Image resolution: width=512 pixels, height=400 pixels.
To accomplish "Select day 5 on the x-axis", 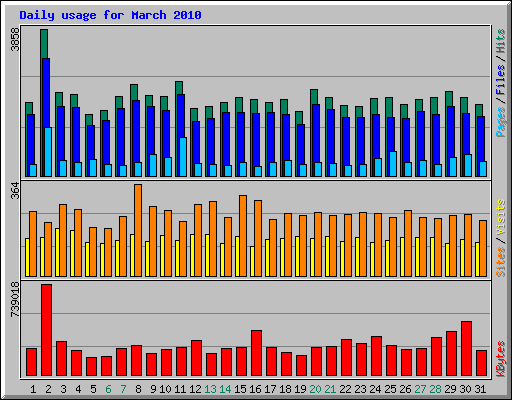I will (93, 389).
